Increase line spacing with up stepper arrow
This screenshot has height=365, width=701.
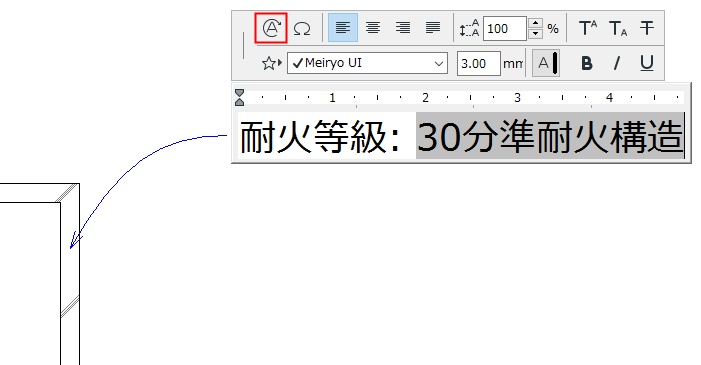click(x=535, y=23)
